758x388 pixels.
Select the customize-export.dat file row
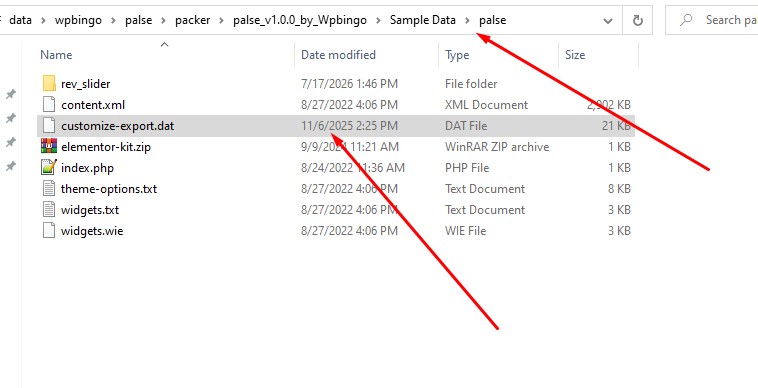(x=335, y=126)
